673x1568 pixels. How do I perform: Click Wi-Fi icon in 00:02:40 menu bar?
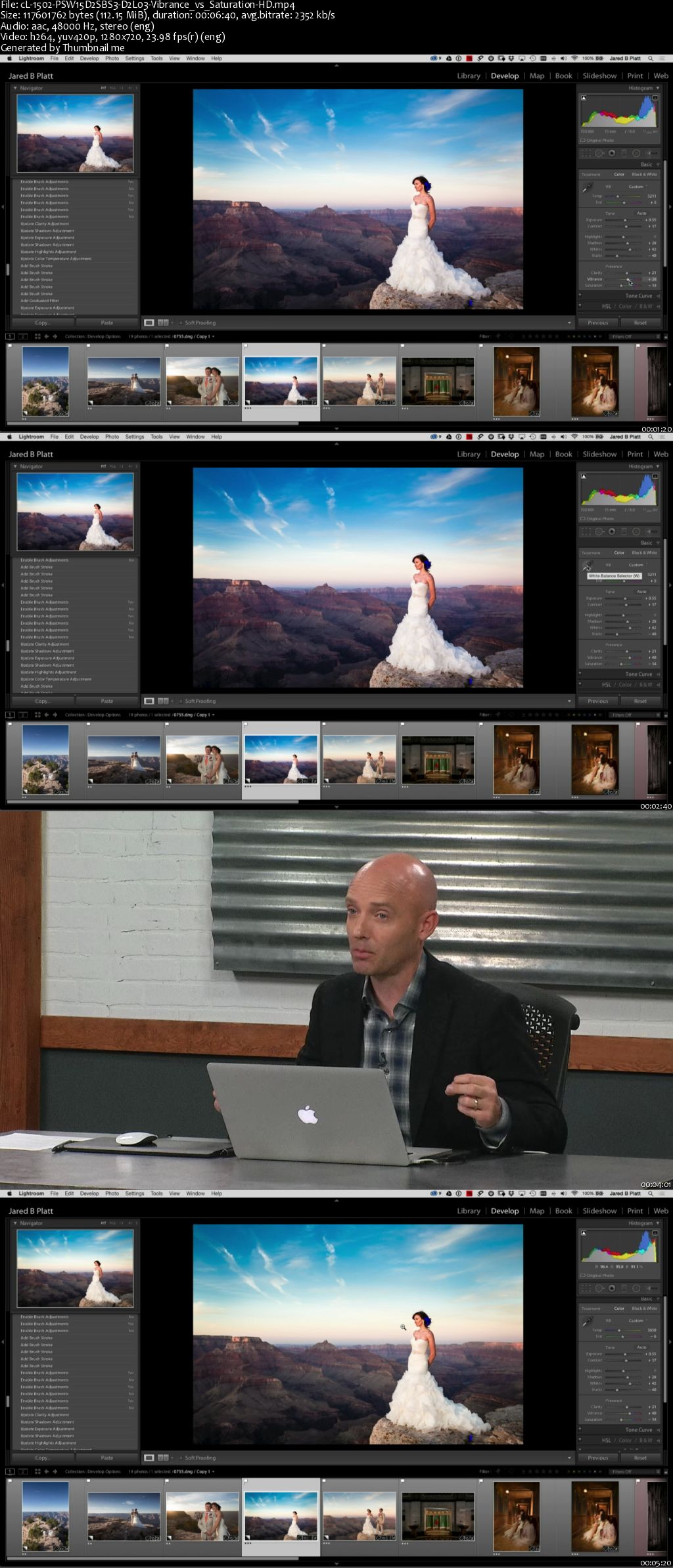pos(574,437)
